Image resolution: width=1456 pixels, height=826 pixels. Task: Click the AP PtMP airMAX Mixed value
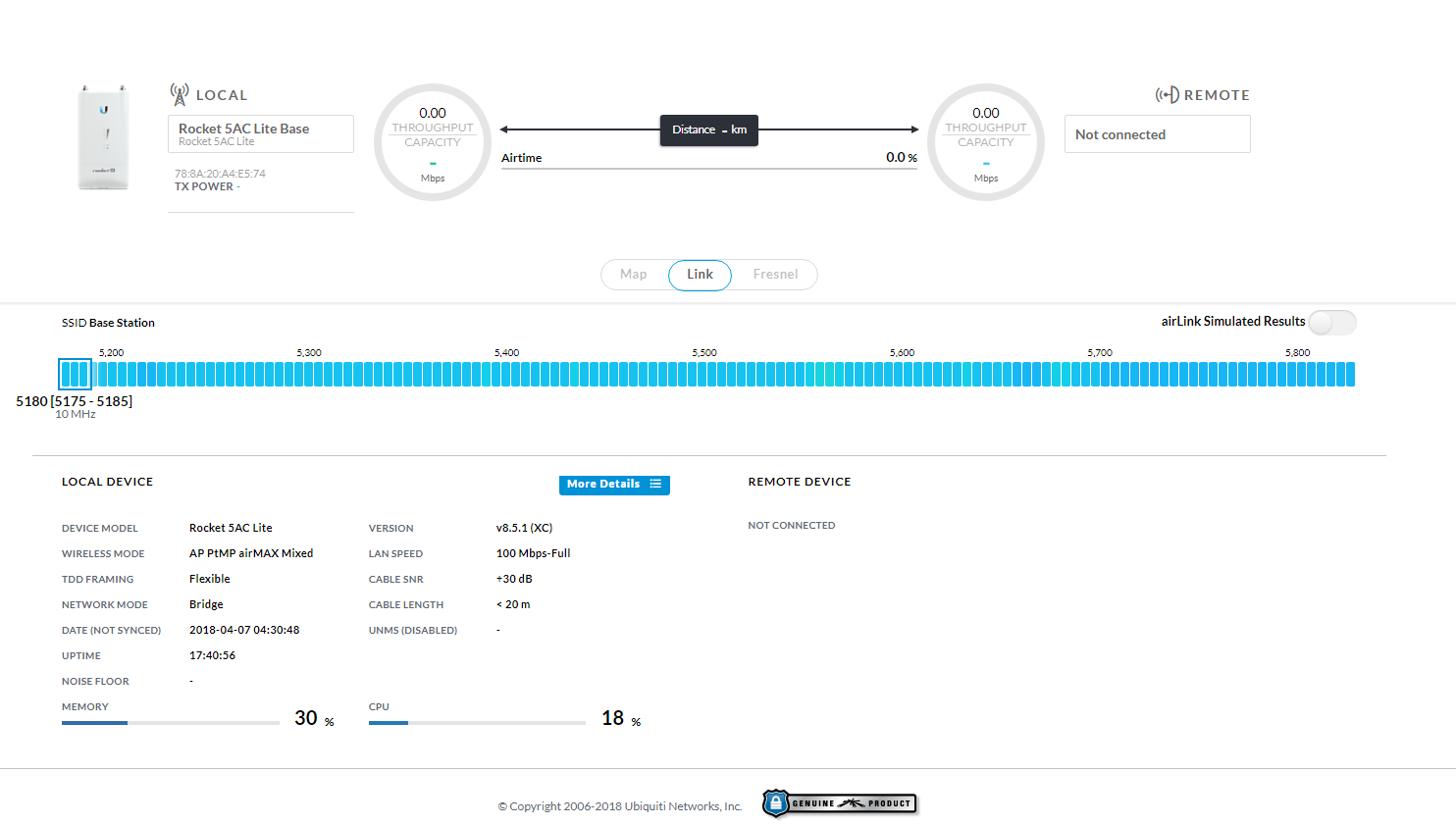251,553
